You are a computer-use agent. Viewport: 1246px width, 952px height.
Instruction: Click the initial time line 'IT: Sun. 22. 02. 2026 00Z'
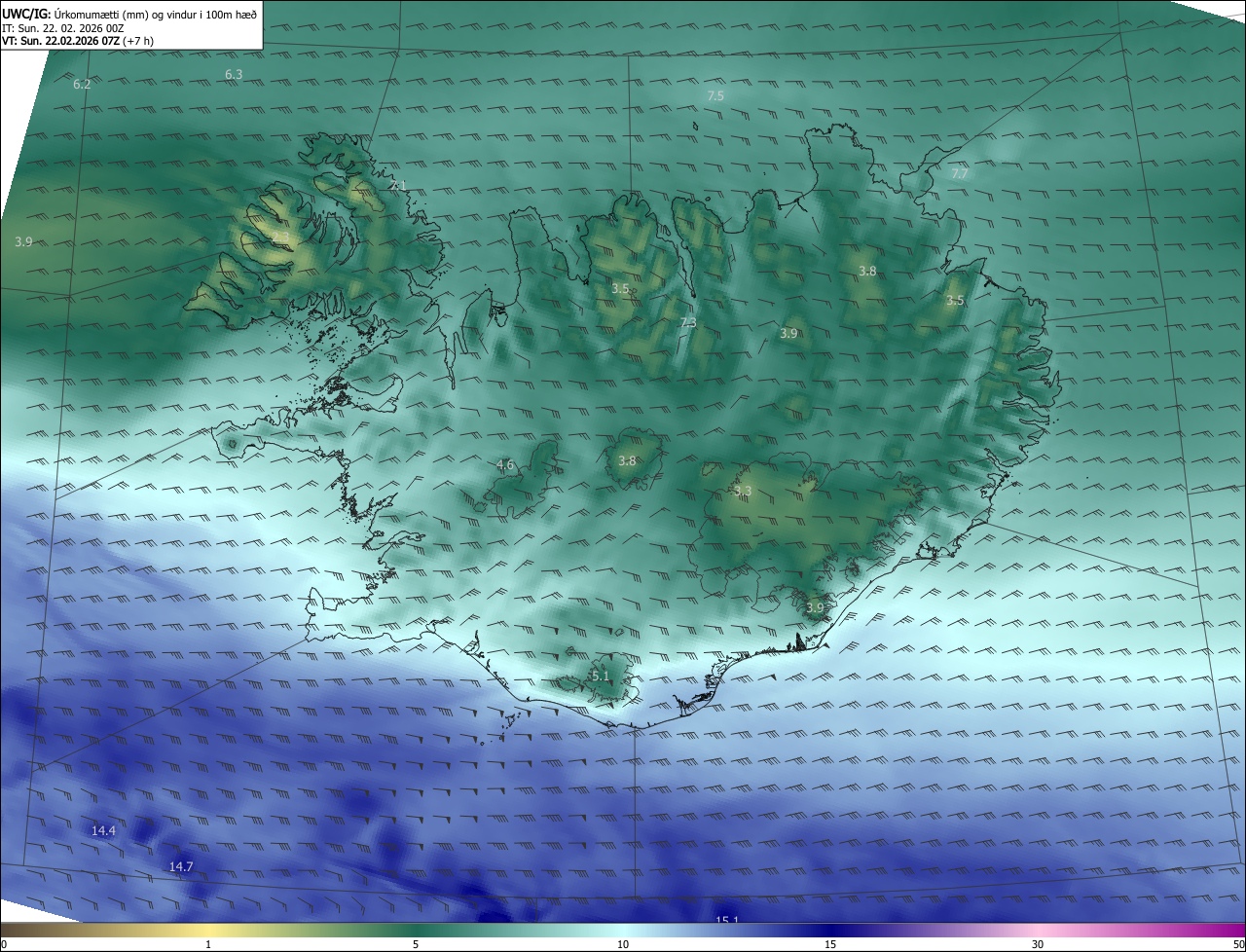click(x=63, y=27)
